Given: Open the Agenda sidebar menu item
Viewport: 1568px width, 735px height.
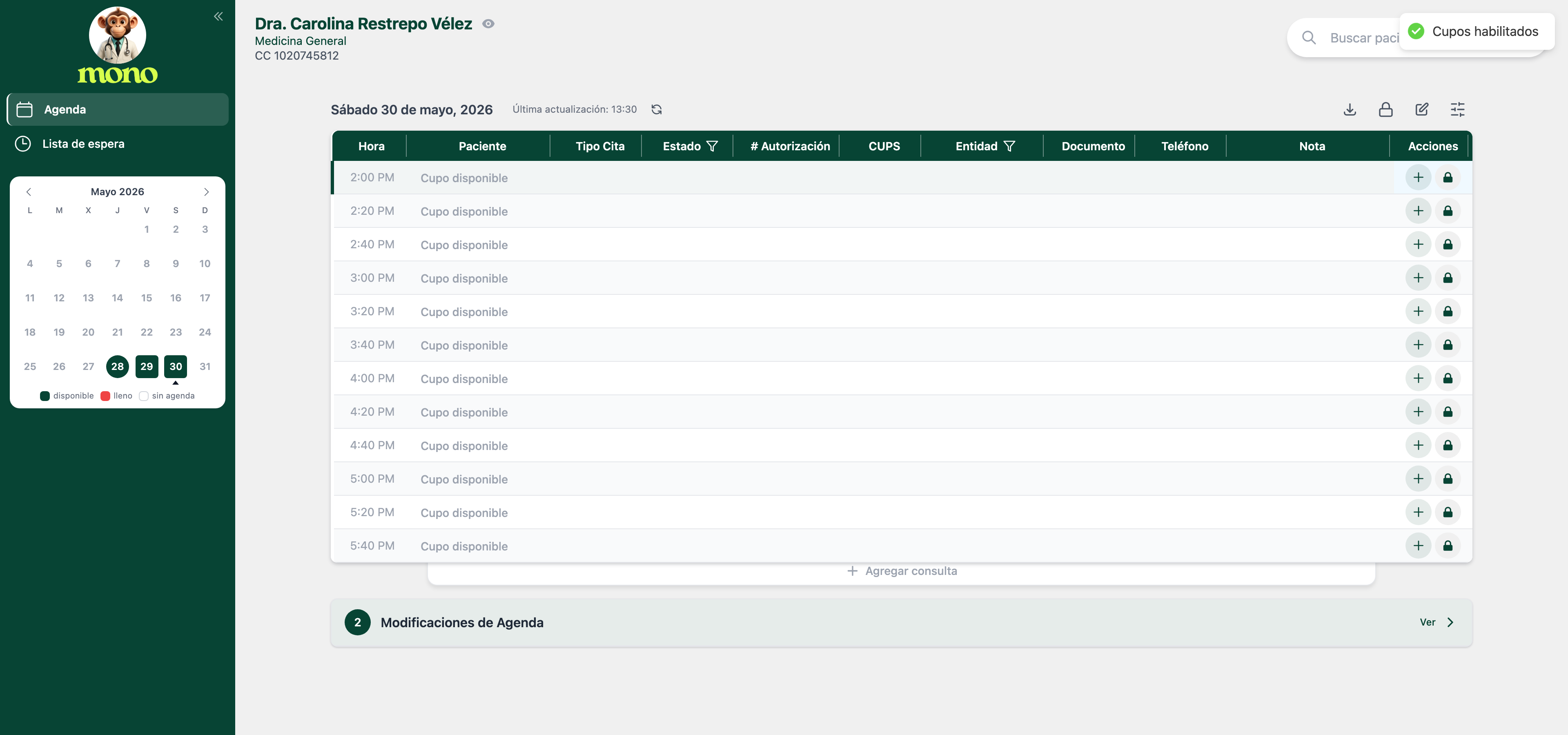Looking at the screenshot, I should pyautogui.click(x=118, y=109).
